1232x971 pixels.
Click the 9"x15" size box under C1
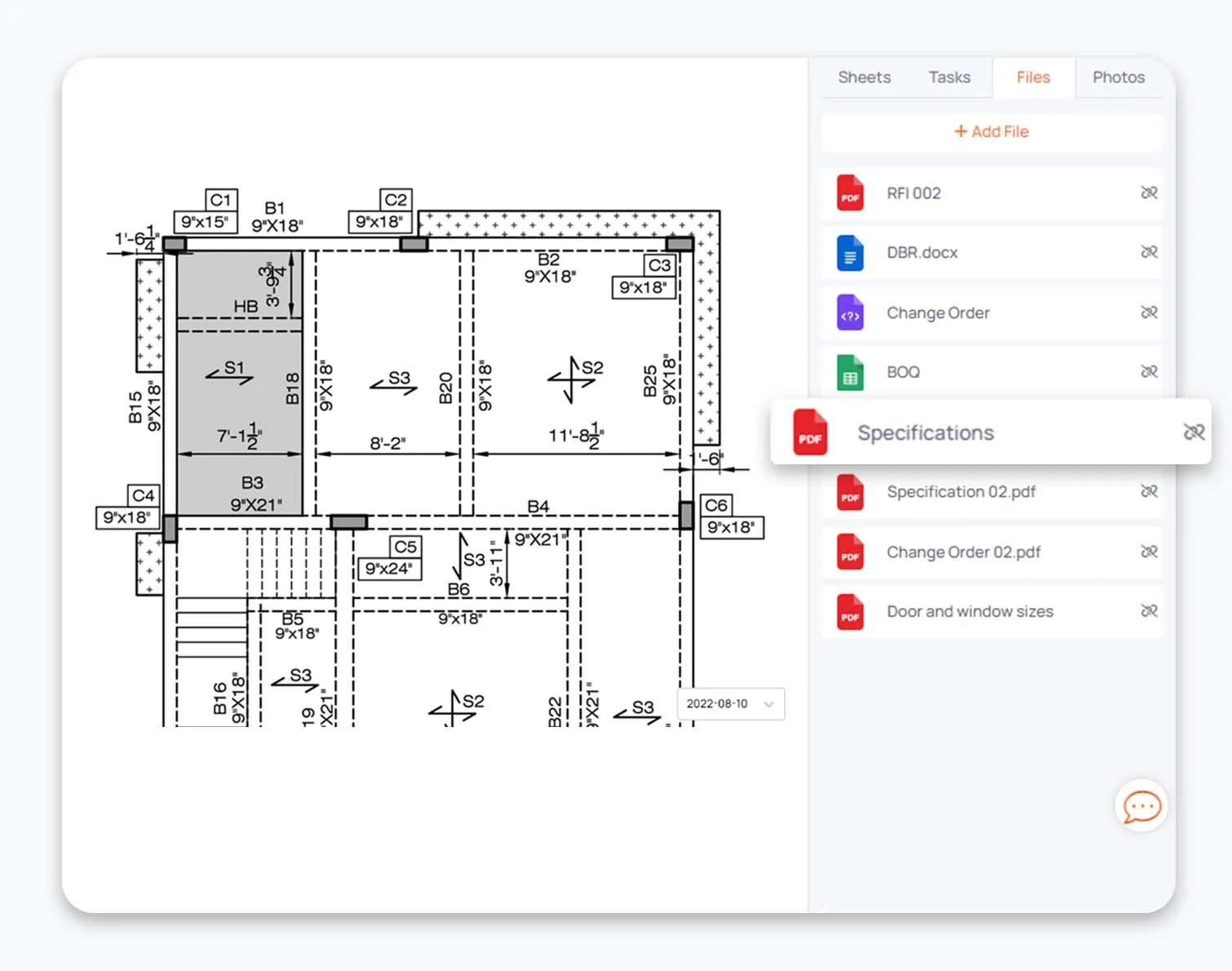click(205, 222)
